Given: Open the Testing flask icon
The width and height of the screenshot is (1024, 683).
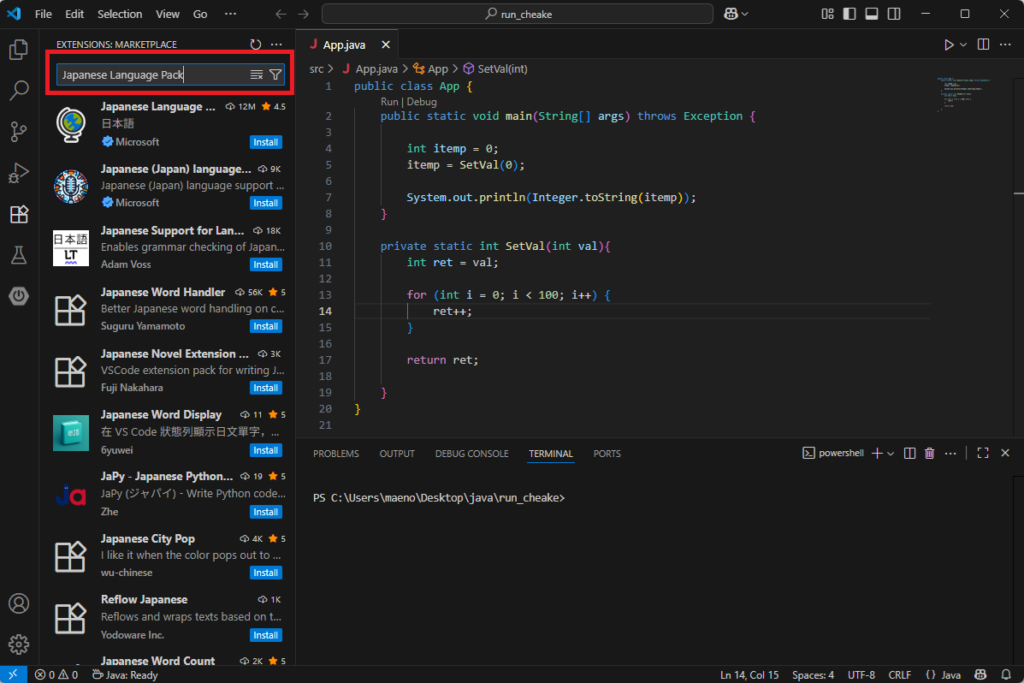Looking at the screenshot, I should pyautogui.click(x=19, y=255).
